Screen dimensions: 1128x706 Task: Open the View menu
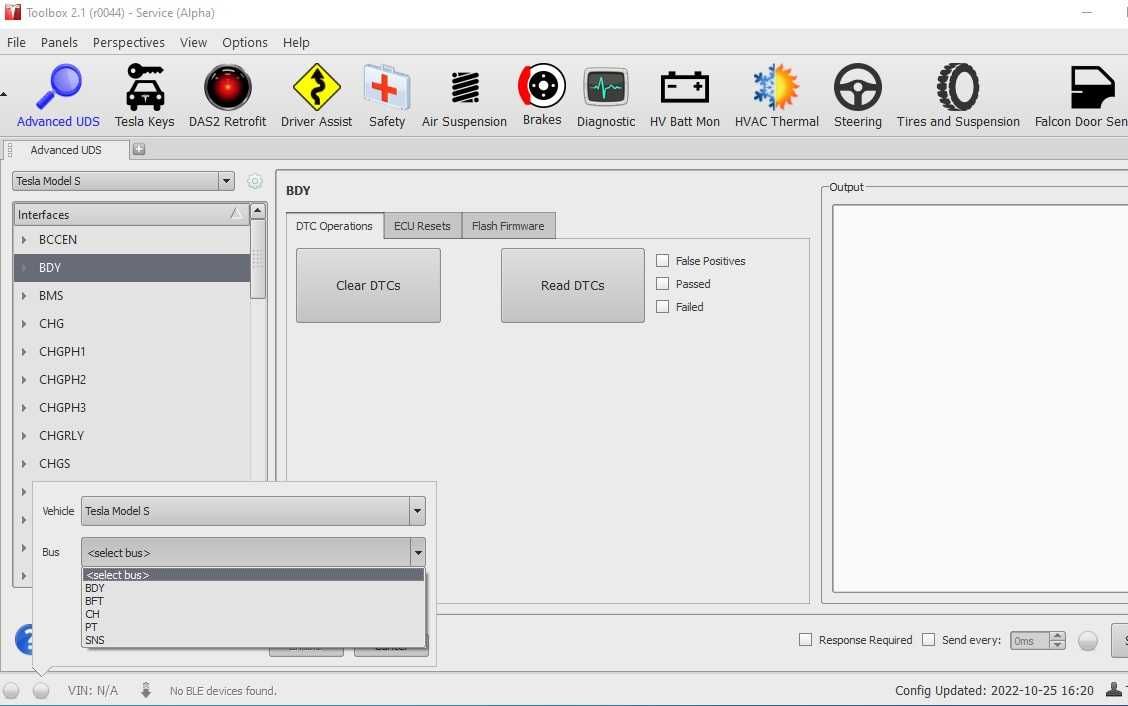click(194, 42)
